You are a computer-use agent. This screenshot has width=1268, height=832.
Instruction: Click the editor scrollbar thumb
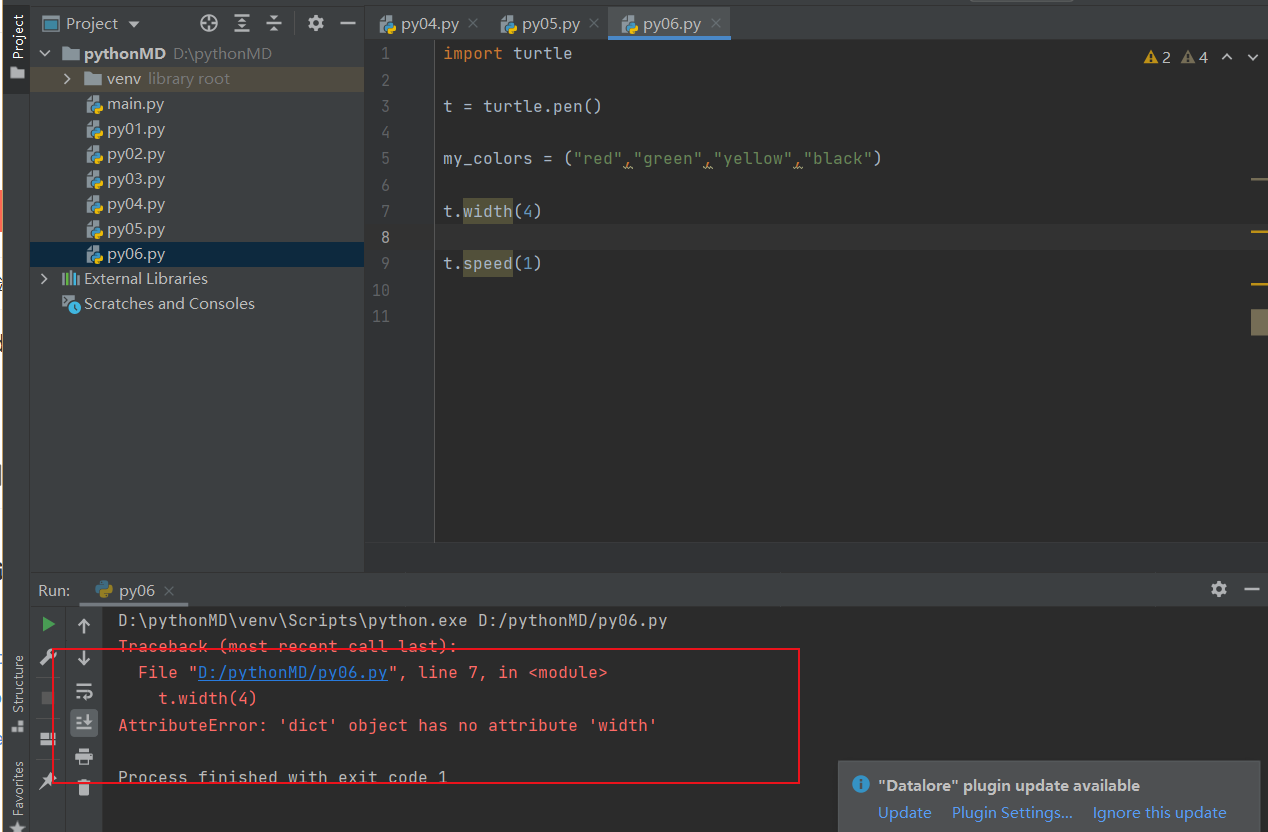1259,322
